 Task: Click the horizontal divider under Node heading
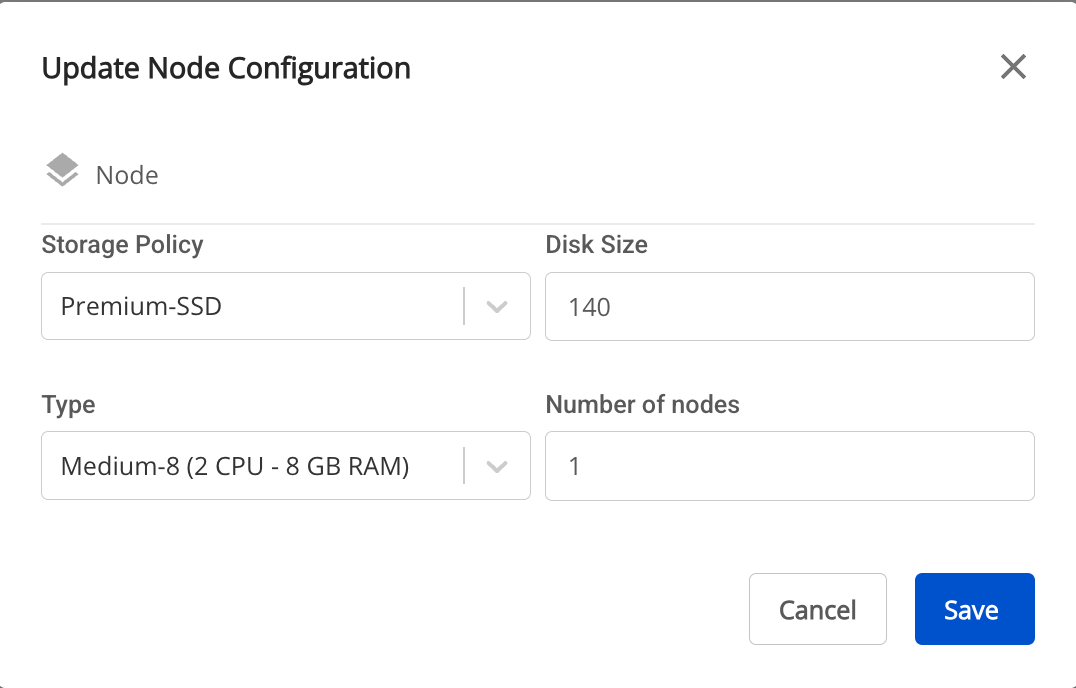point(538,224)
